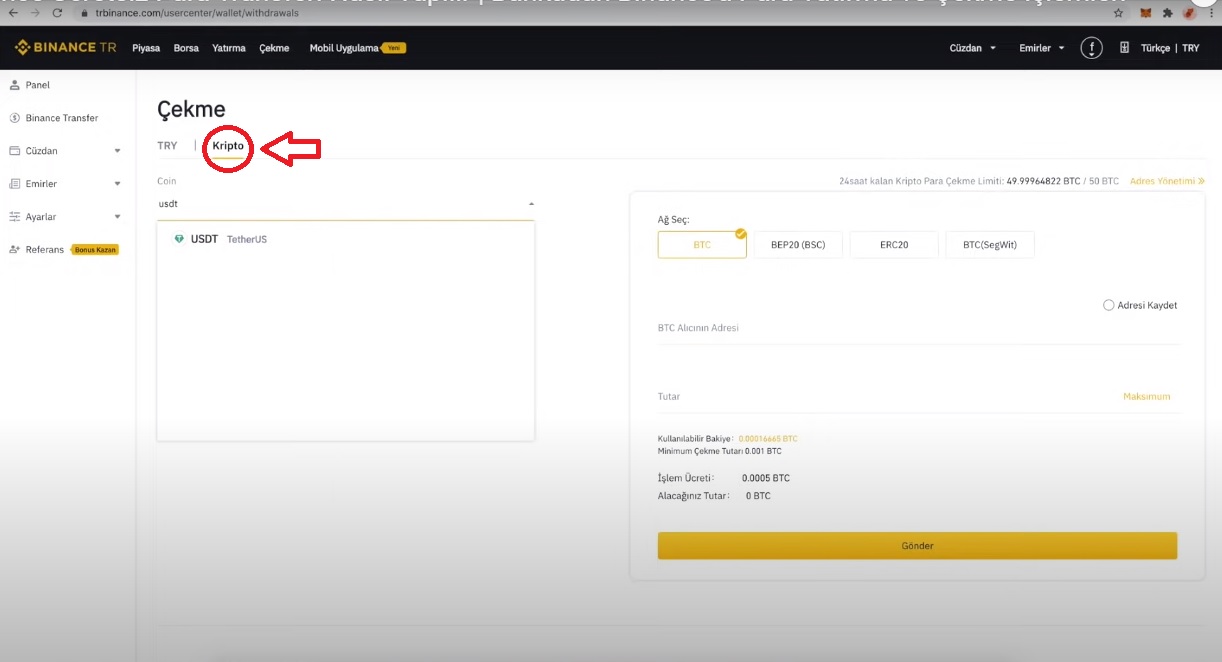Switch to the Kripto tab
1222x662 pixels.
click(x=228, y=146)
